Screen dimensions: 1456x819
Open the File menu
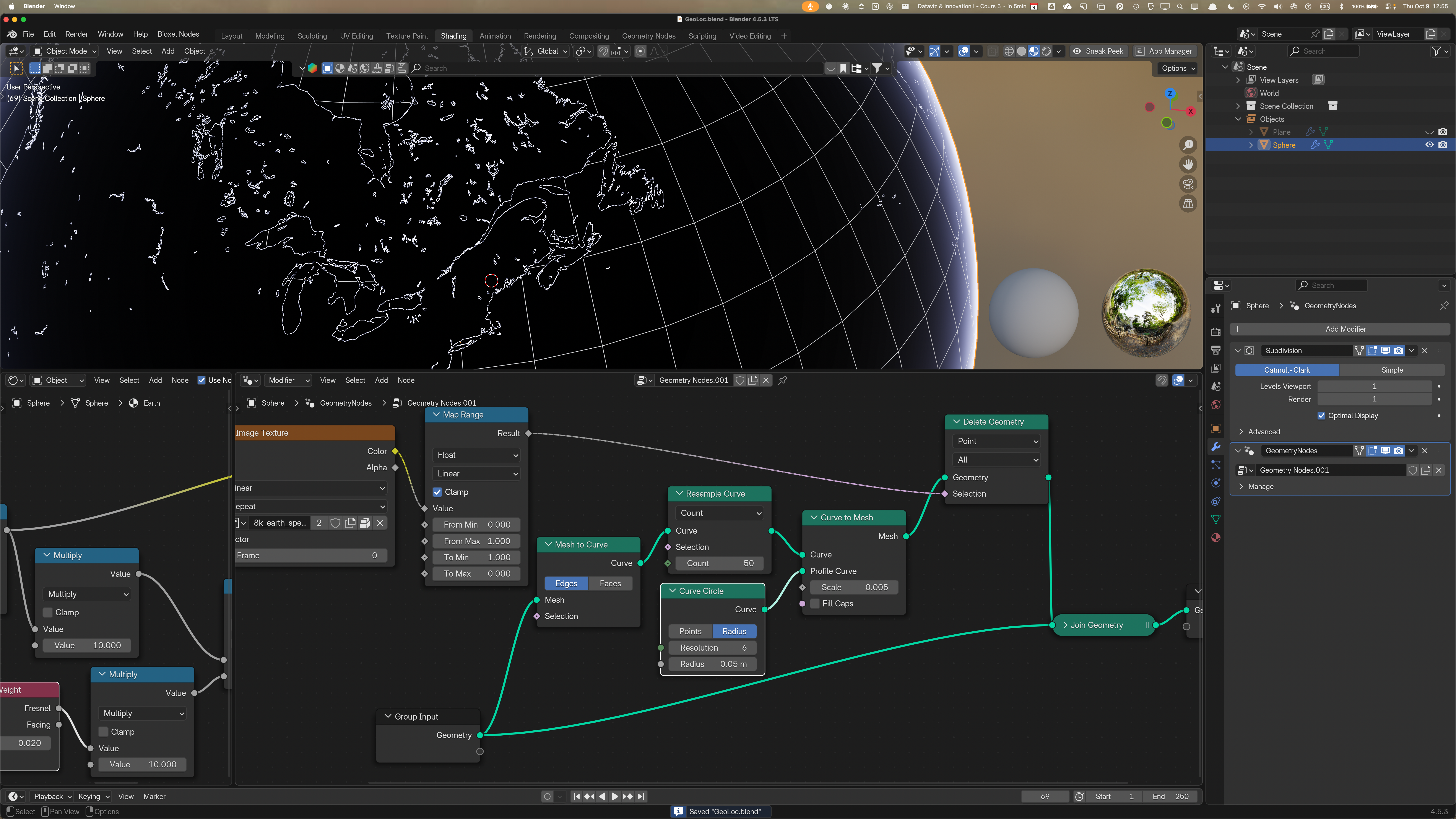28,34
